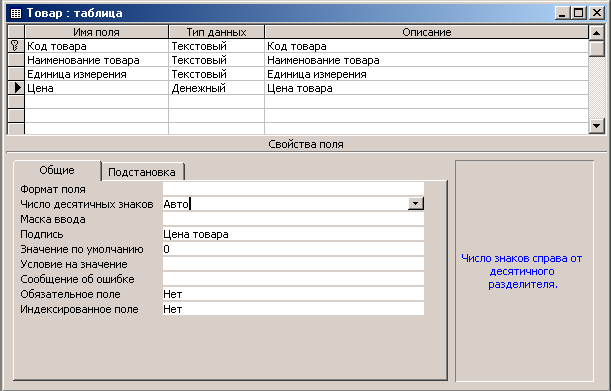Close the Товар table window

tap(597, 13)
